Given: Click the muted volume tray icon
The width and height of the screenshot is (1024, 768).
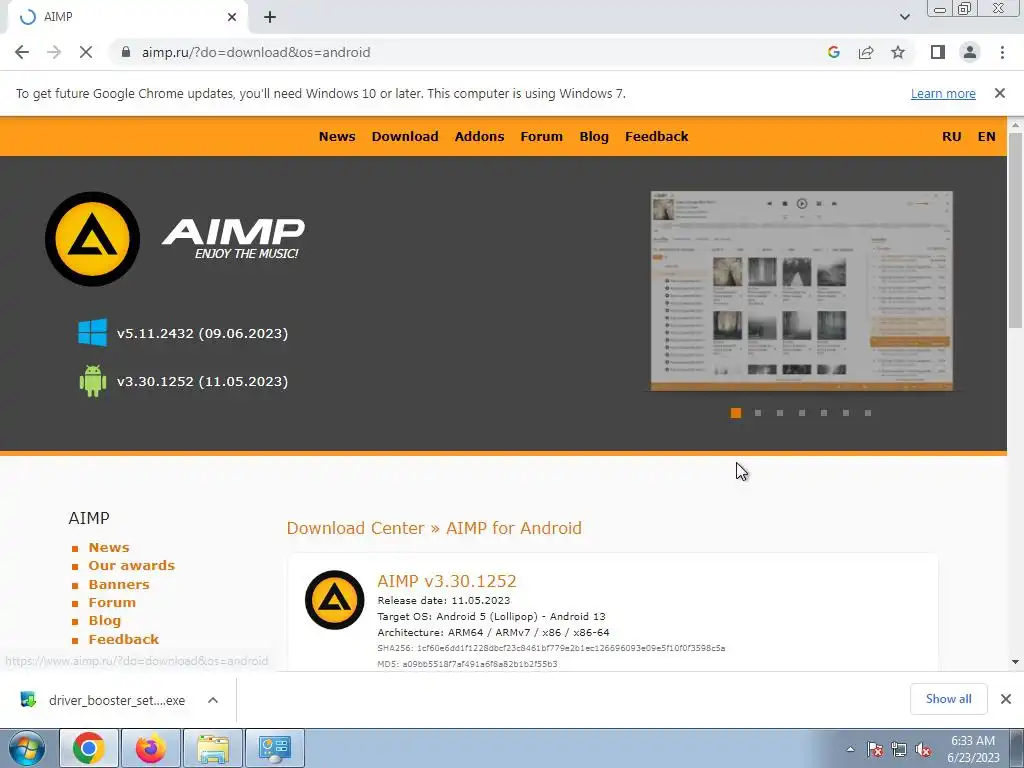Looking at the screenshot, I should [x=923, y=750].
